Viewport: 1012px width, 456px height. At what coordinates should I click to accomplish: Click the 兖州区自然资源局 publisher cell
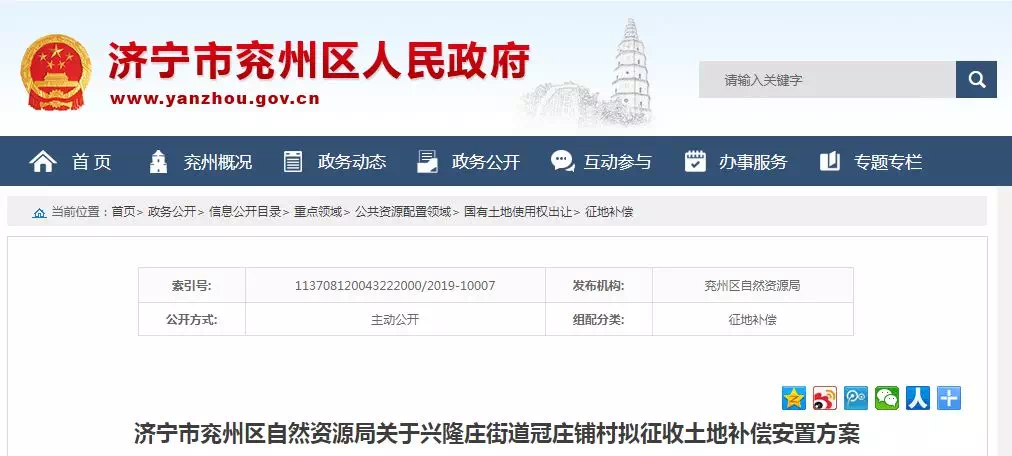pos(753,285)
